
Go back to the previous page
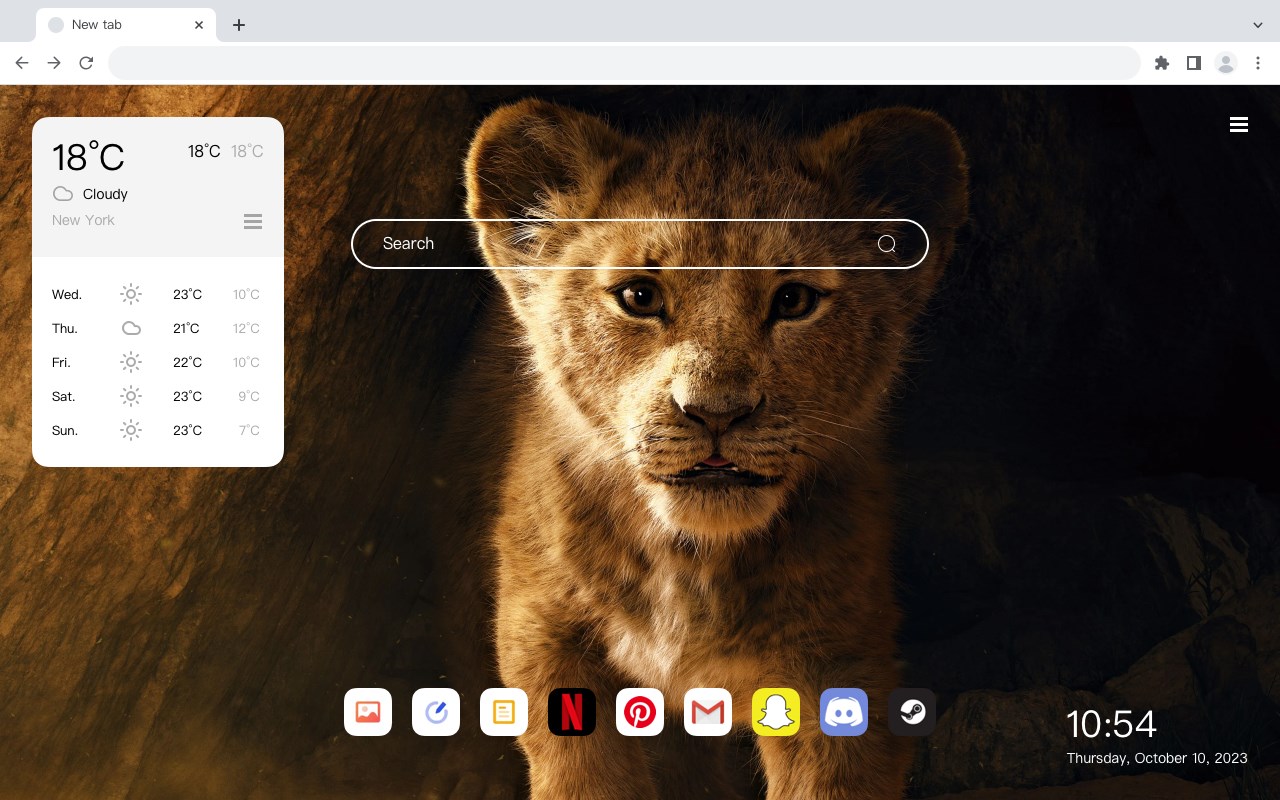click(x=22, y=63)
